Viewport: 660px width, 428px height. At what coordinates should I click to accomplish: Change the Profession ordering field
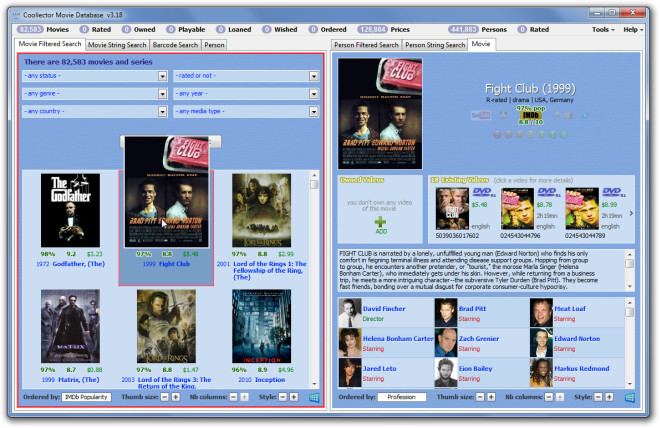[x=402, y=397]
